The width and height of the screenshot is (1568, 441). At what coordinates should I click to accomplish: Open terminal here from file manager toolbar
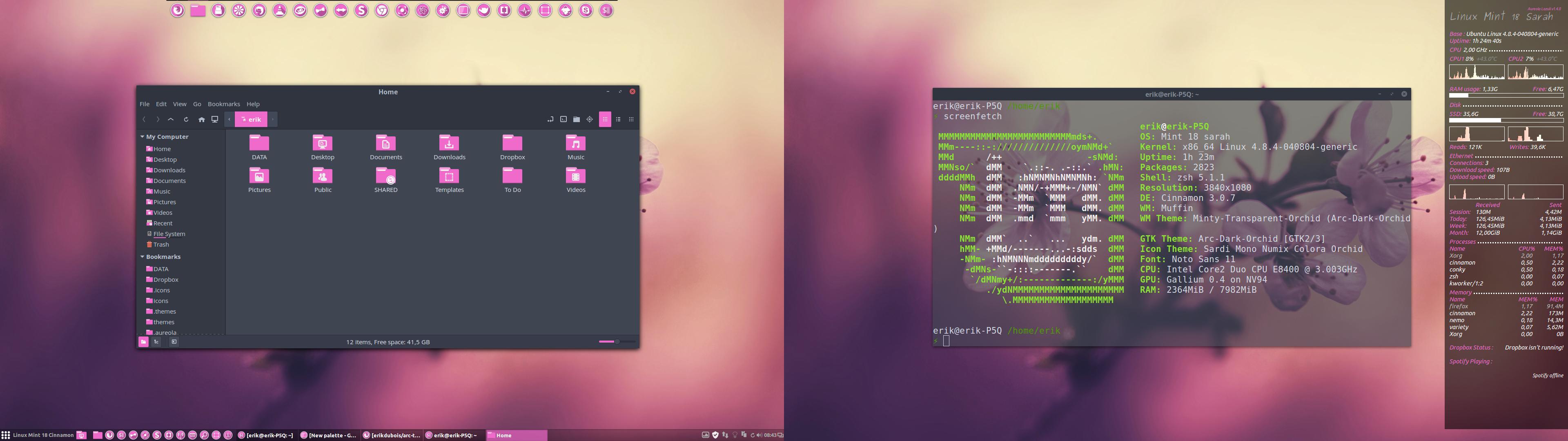(x=563, y=119)
